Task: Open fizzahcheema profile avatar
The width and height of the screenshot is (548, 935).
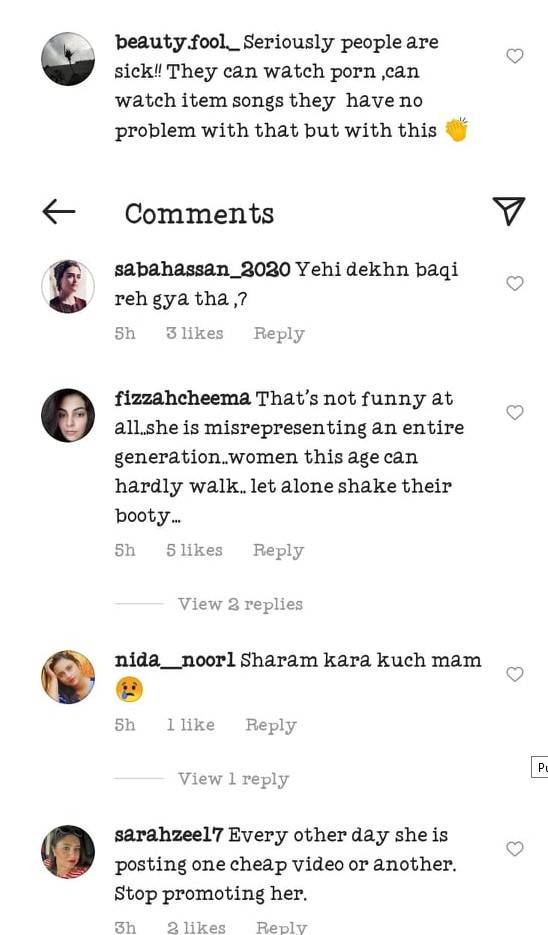Action: click(68, 415)
